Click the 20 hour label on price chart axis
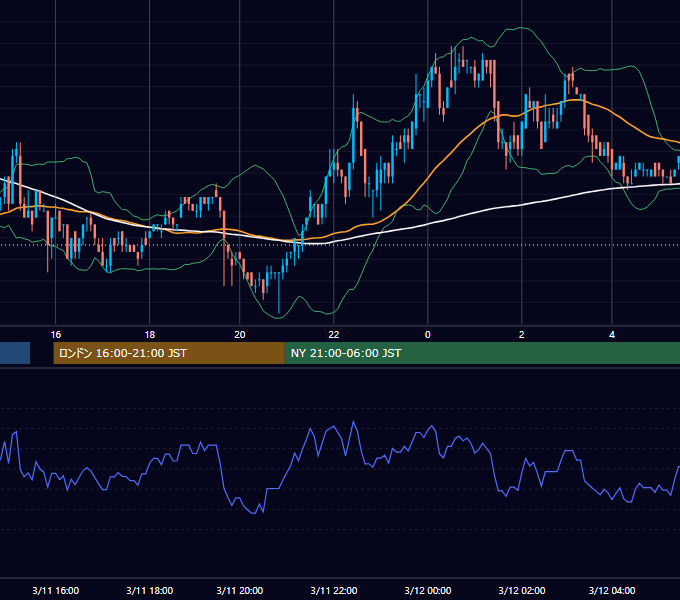Image resolution: width=680 pixels, height=600 pixels. (x=239, y=335)
